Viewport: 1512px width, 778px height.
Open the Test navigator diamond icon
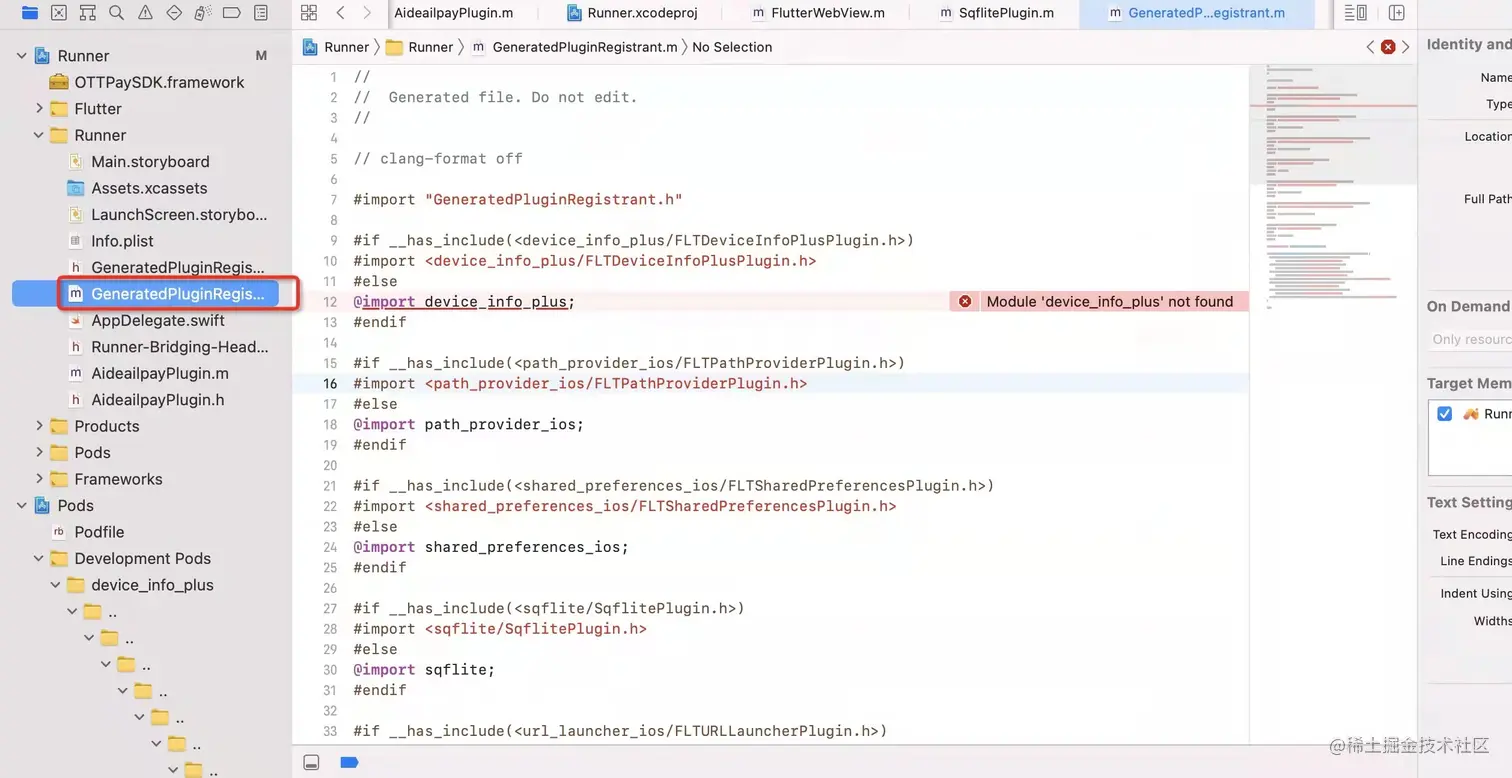click(x=174, y=13)
